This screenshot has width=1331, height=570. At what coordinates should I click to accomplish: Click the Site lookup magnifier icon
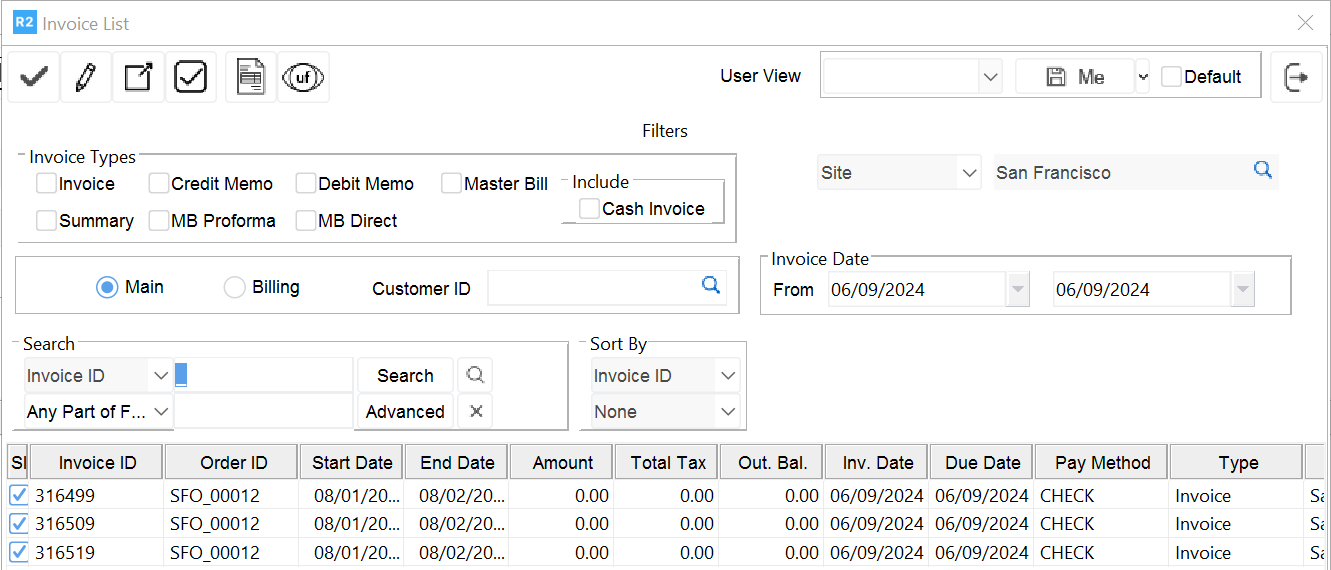[1263, 171]
